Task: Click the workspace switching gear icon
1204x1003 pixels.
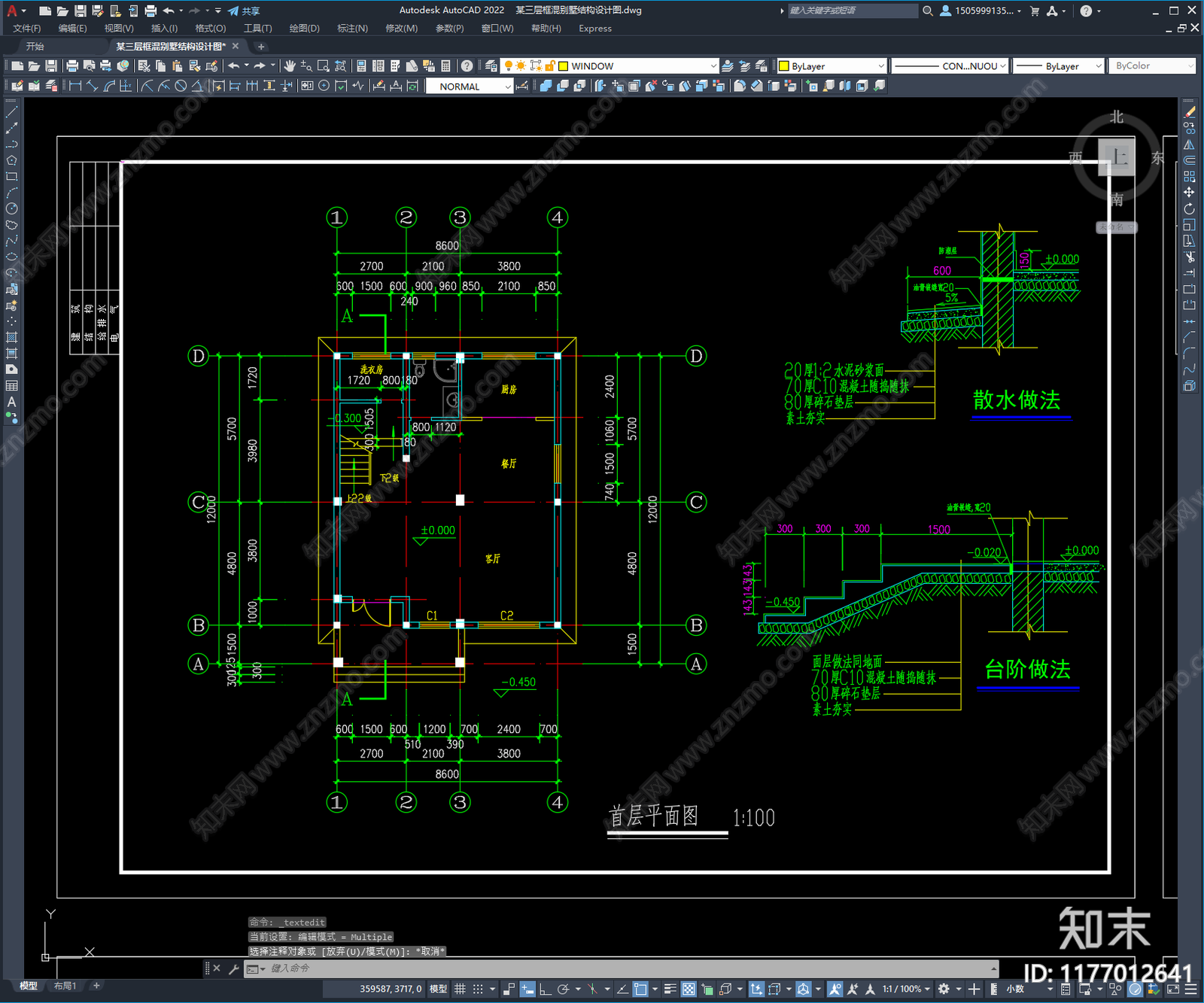Action: coord(944,989)
